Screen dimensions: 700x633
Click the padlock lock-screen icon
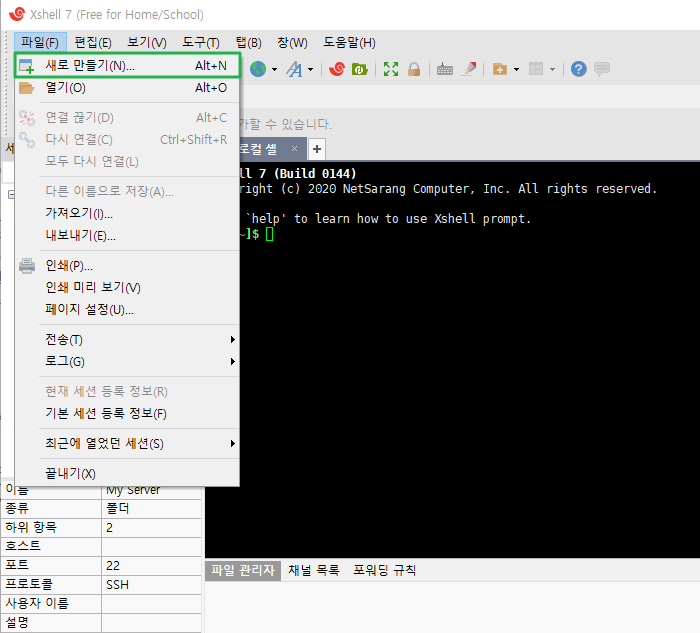414,69
